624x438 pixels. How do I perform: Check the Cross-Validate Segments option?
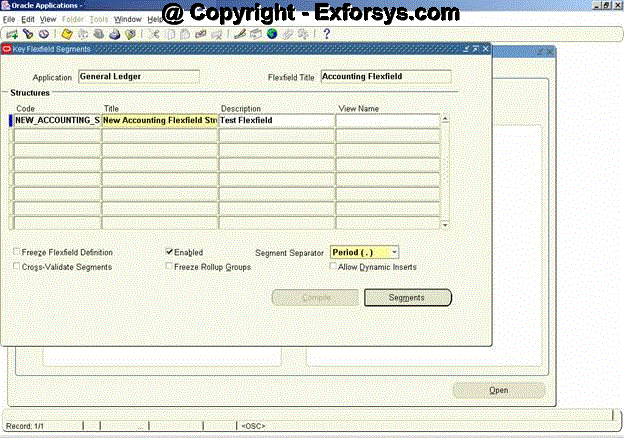click(x=16, y=267)
